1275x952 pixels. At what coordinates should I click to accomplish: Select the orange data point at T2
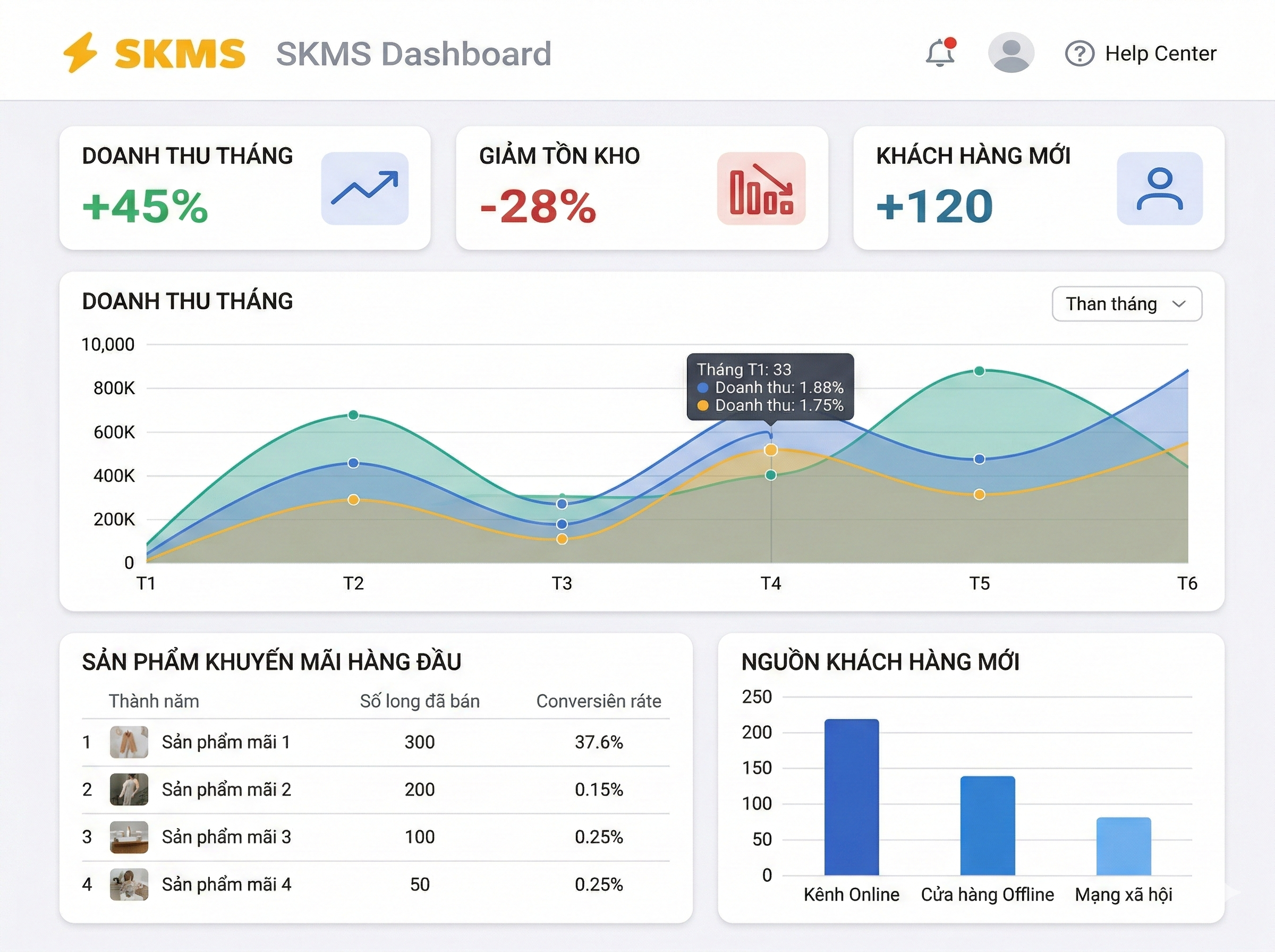[x=354, y=499]
